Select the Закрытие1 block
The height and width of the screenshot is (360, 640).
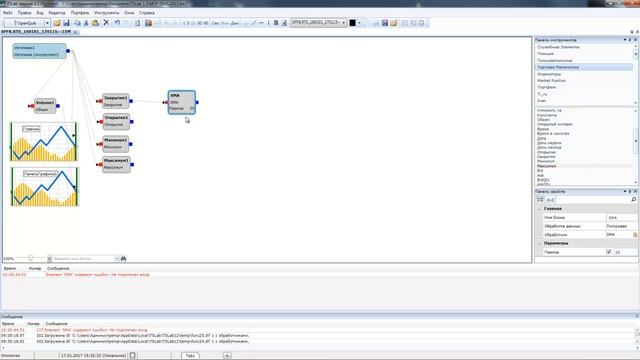click(x=116, y=101)
